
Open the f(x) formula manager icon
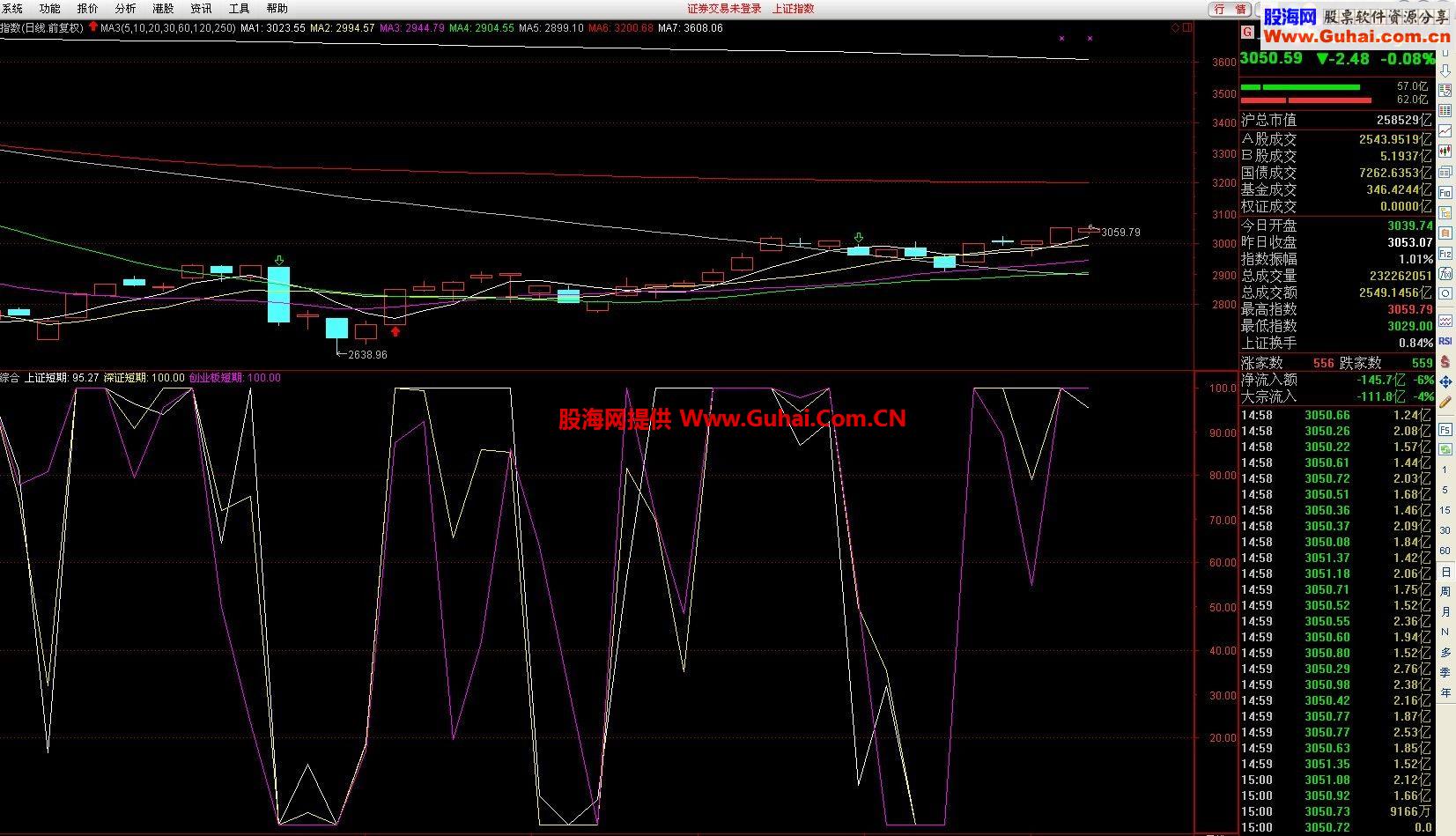[x=1445, y=273]
